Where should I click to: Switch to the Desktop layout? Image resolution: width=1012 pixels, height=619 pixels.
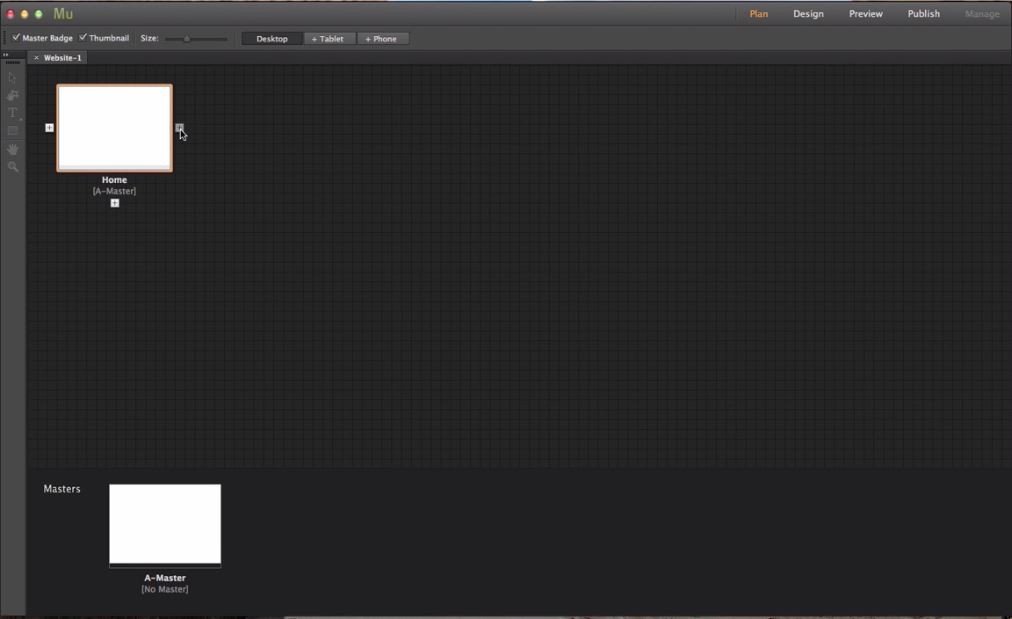coord(272,39)
